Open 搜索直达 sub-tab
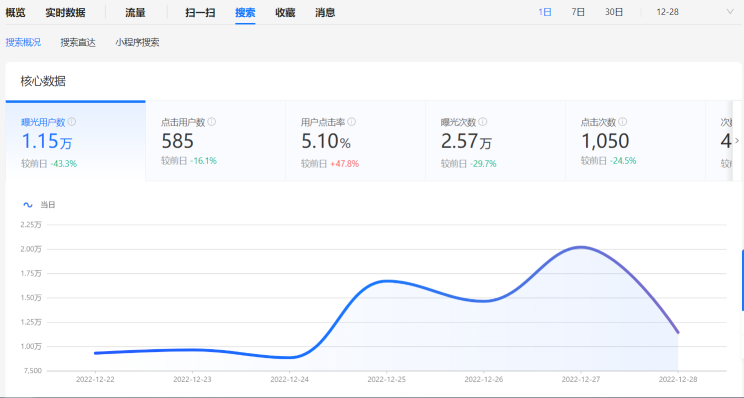The width and height of the screenshot is (744, 398). (78, 42)
